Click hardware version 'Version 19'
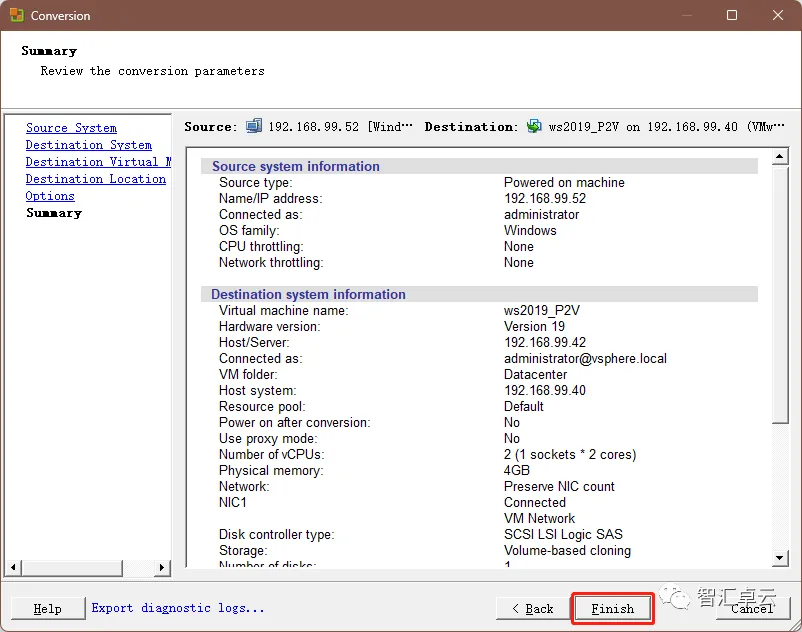The image size is (802, 632). tap(534, 326)
